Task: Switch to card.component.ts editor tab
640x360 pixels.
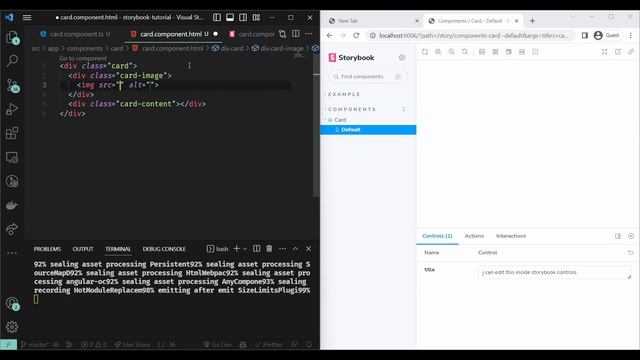Action: point(76,34)
